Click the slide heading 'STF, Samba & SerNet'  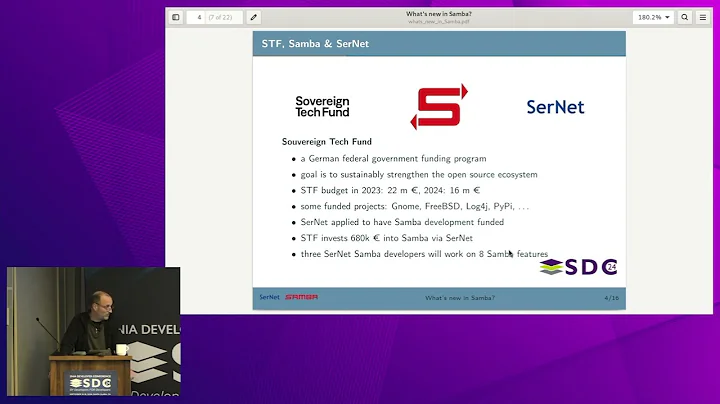click(x=315, y=44)
